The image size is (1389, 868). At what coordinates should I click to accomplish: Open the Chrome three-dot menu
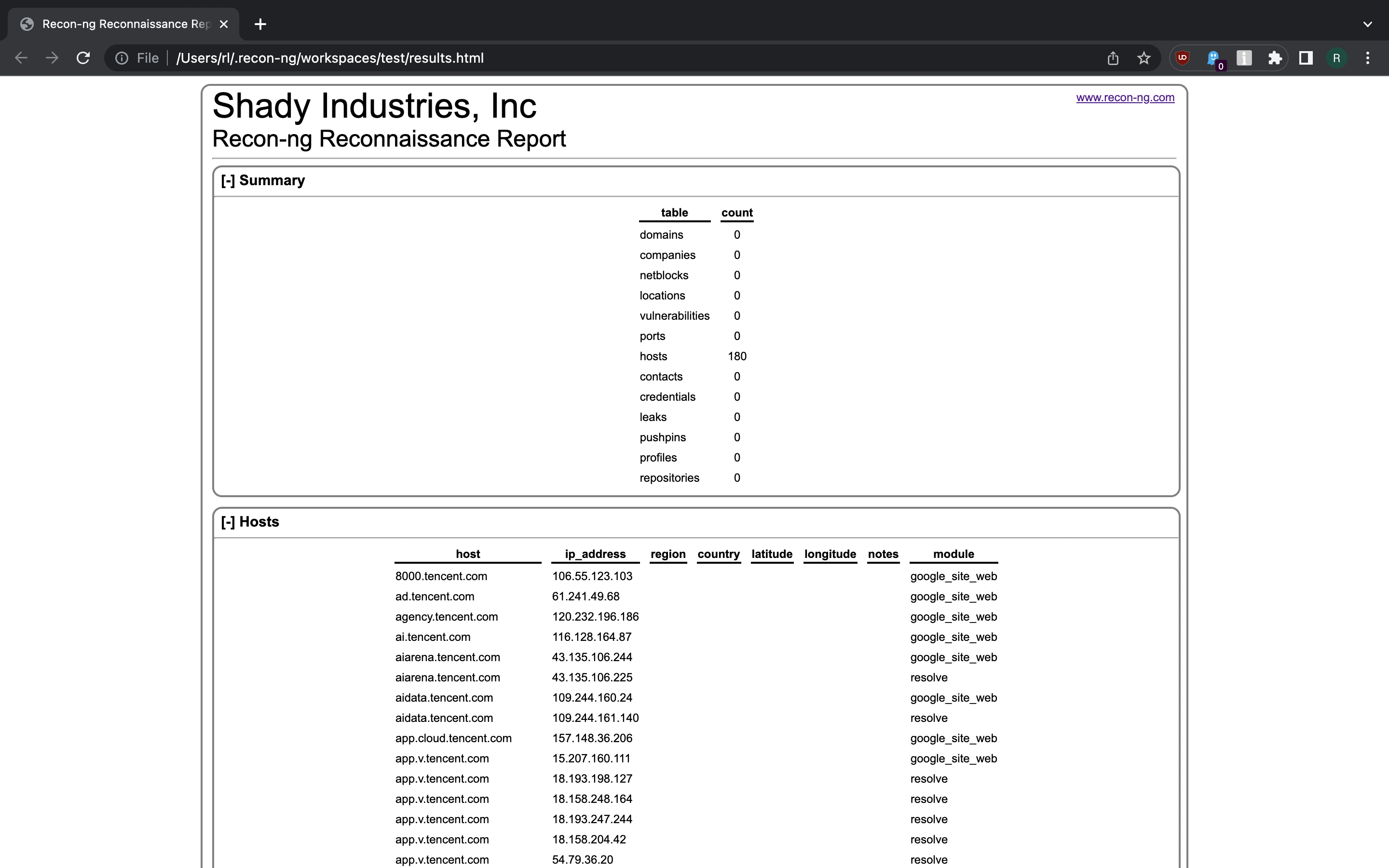coord(1368,58)
